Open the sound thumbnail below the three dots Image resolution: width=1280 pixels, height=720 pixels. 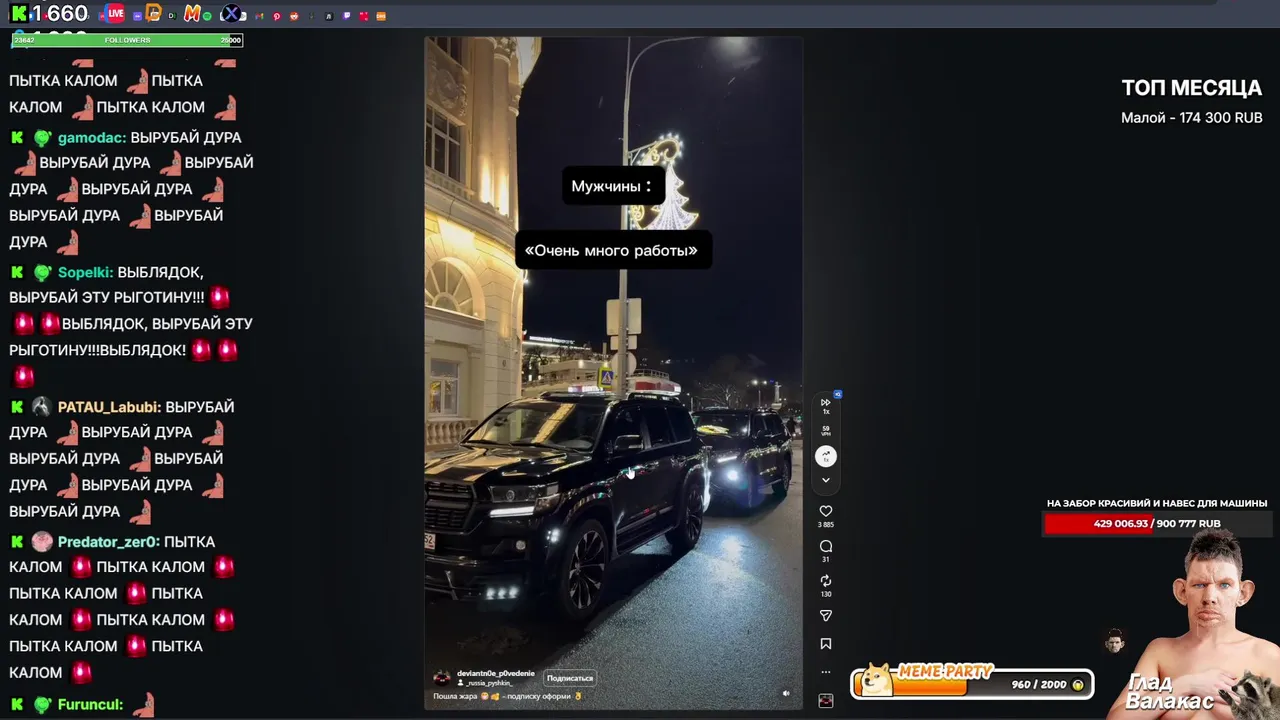click(x=826, y=701)
